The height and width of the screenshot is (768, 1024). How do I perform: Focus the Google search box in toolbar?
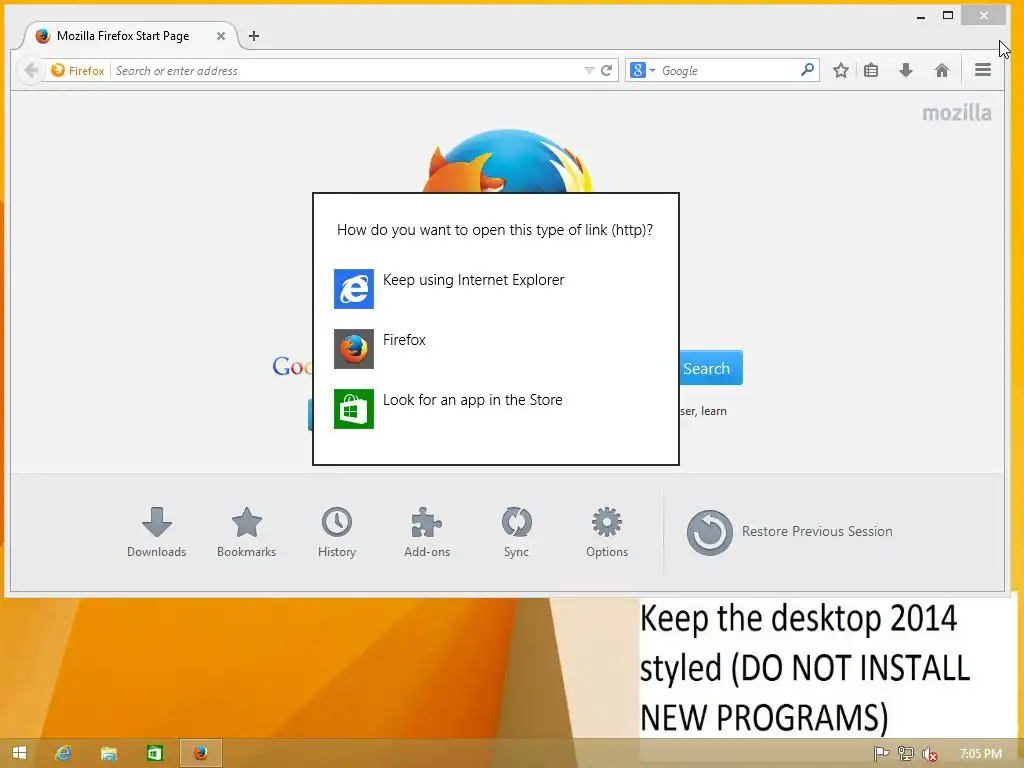[729, 71]
